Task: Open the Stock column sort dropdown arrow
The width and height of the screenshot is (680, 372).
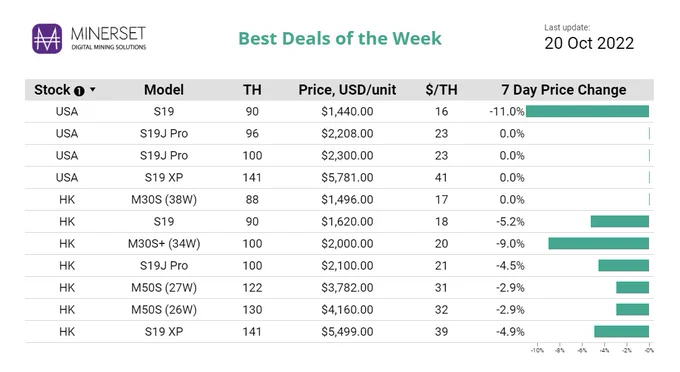Action: (x=92, y=90)
